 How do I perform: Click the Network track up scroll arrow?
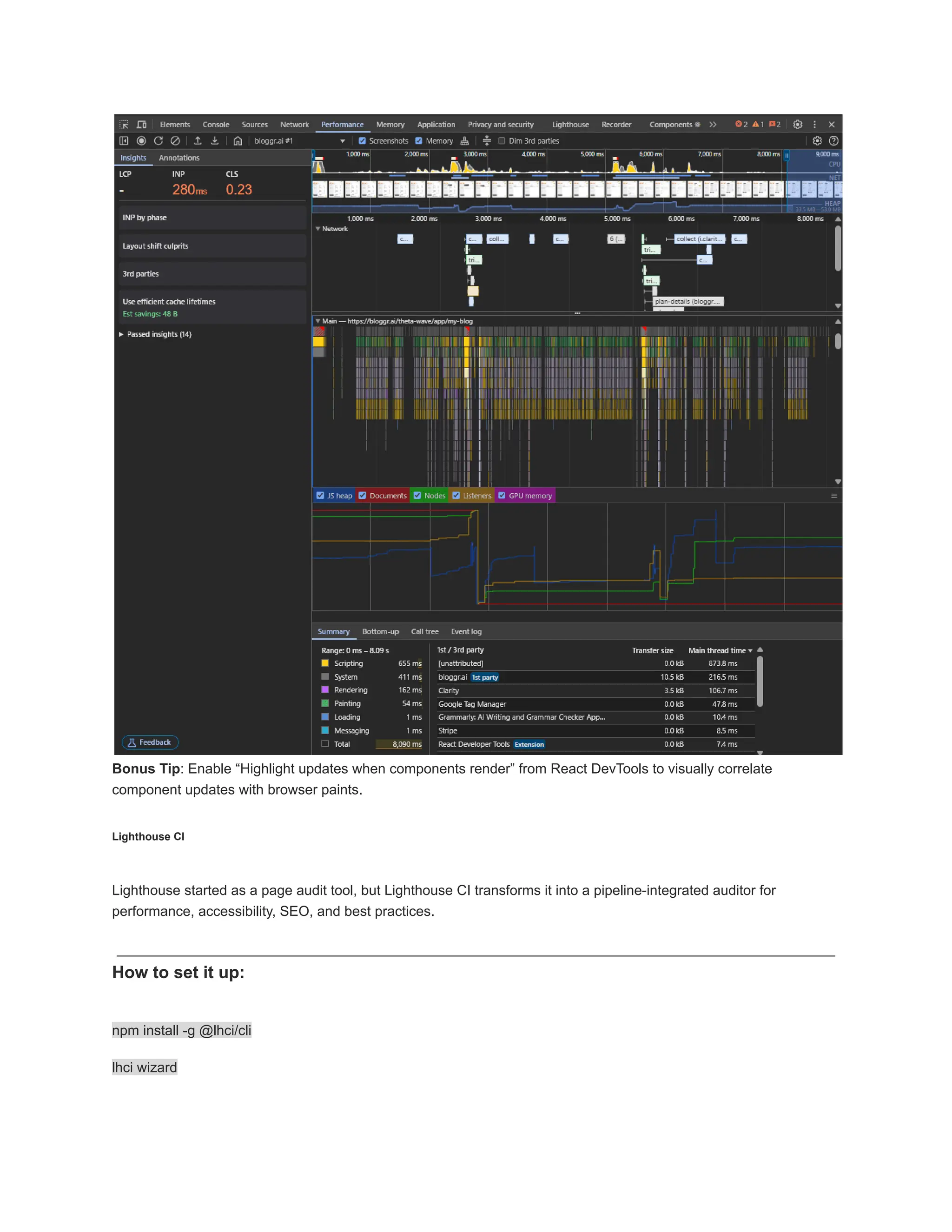pos(838,219)
